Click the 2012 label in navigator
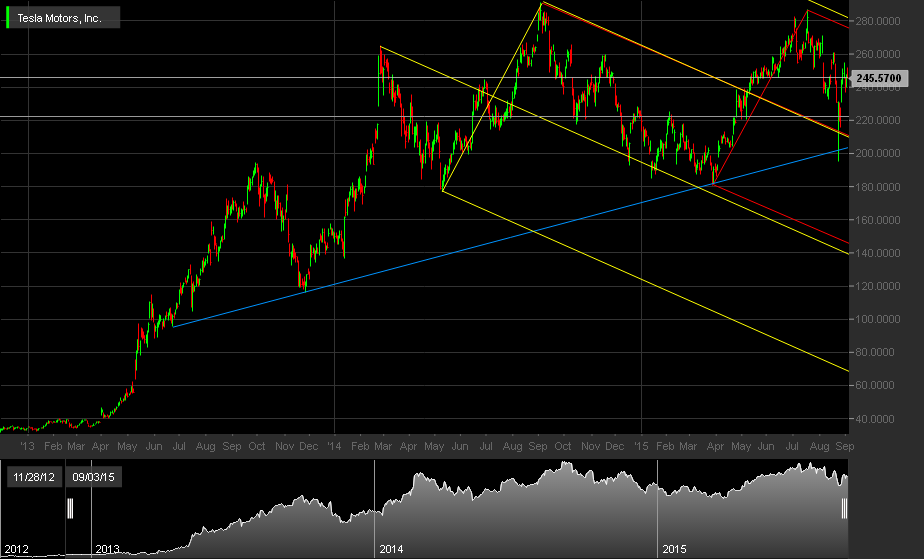Image resolution: width=924 pixels, height=559 pixels. pos(16,549)
